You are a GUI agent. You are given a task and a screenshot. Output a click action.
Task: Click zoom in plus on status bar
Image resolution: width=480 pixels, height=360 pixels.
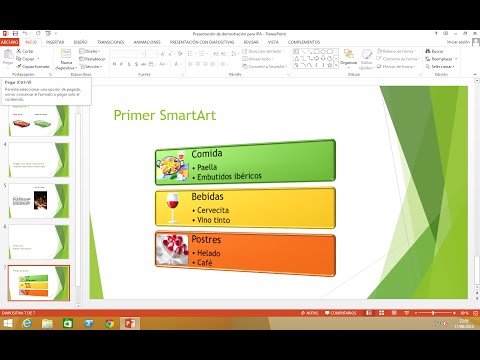tap(454, 313)
